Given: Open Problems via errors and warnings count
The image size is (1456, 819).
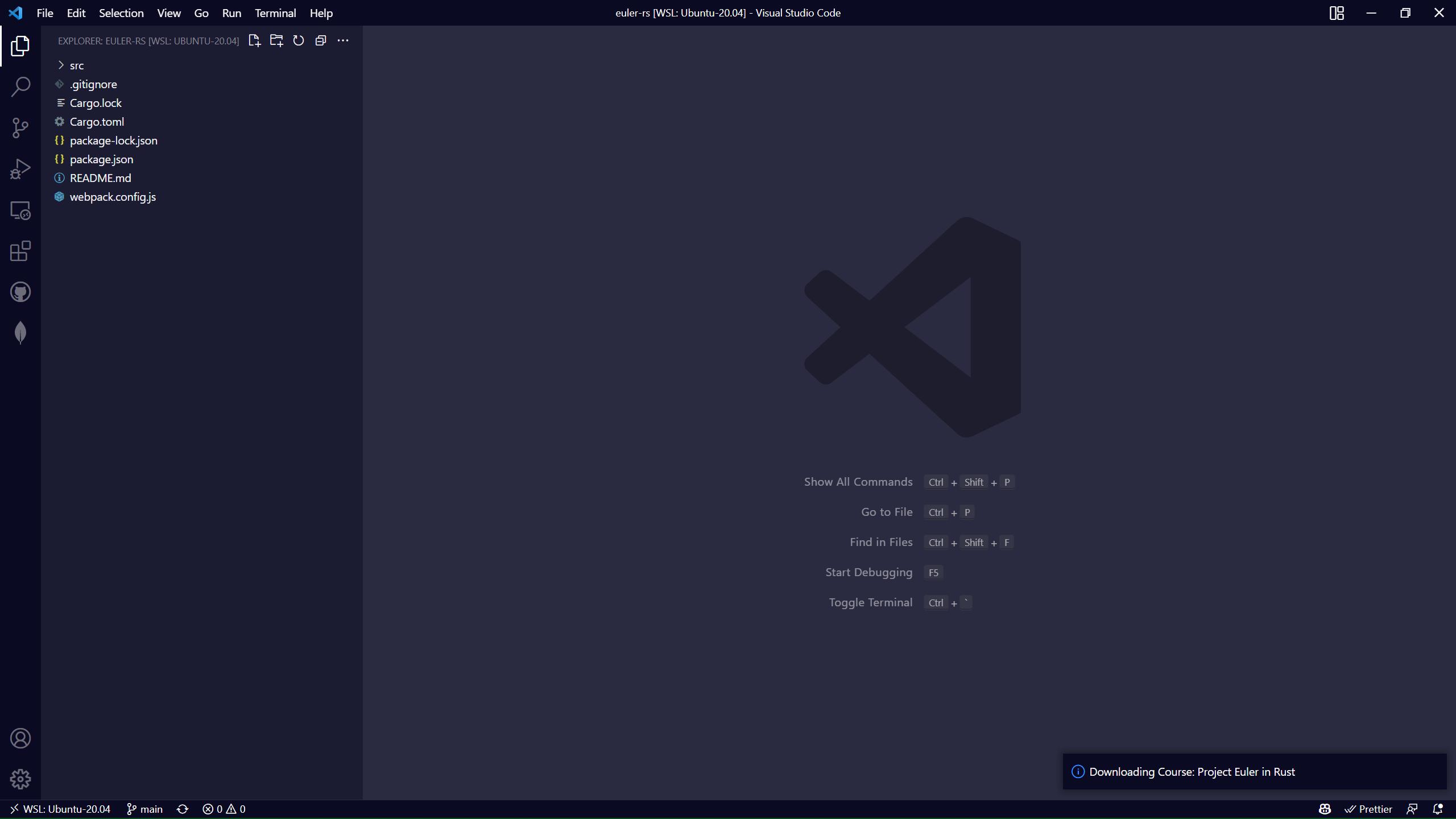Looking at the screenshot, I should coord(224,809).
